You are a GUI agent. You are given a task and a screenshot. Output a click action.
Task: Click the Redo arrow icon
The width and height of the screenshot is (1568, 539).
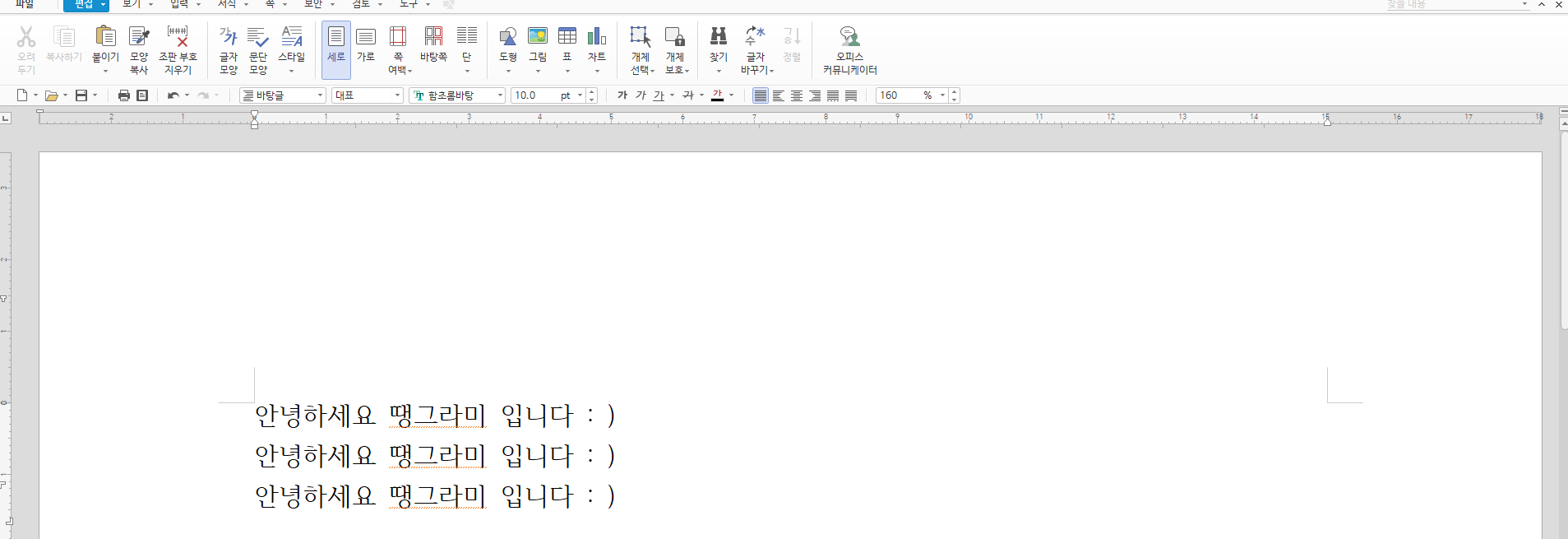click(203, 95)
